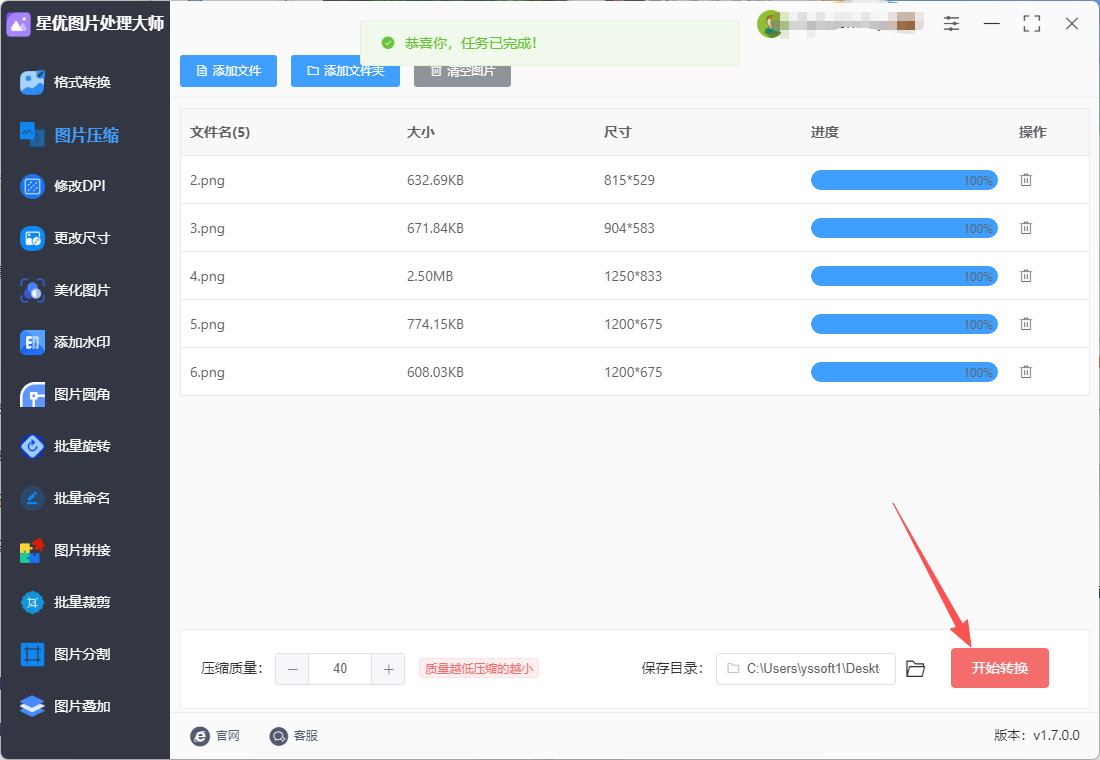
Task: Select the 2.png file name
Action: click(x=207, y=180)
